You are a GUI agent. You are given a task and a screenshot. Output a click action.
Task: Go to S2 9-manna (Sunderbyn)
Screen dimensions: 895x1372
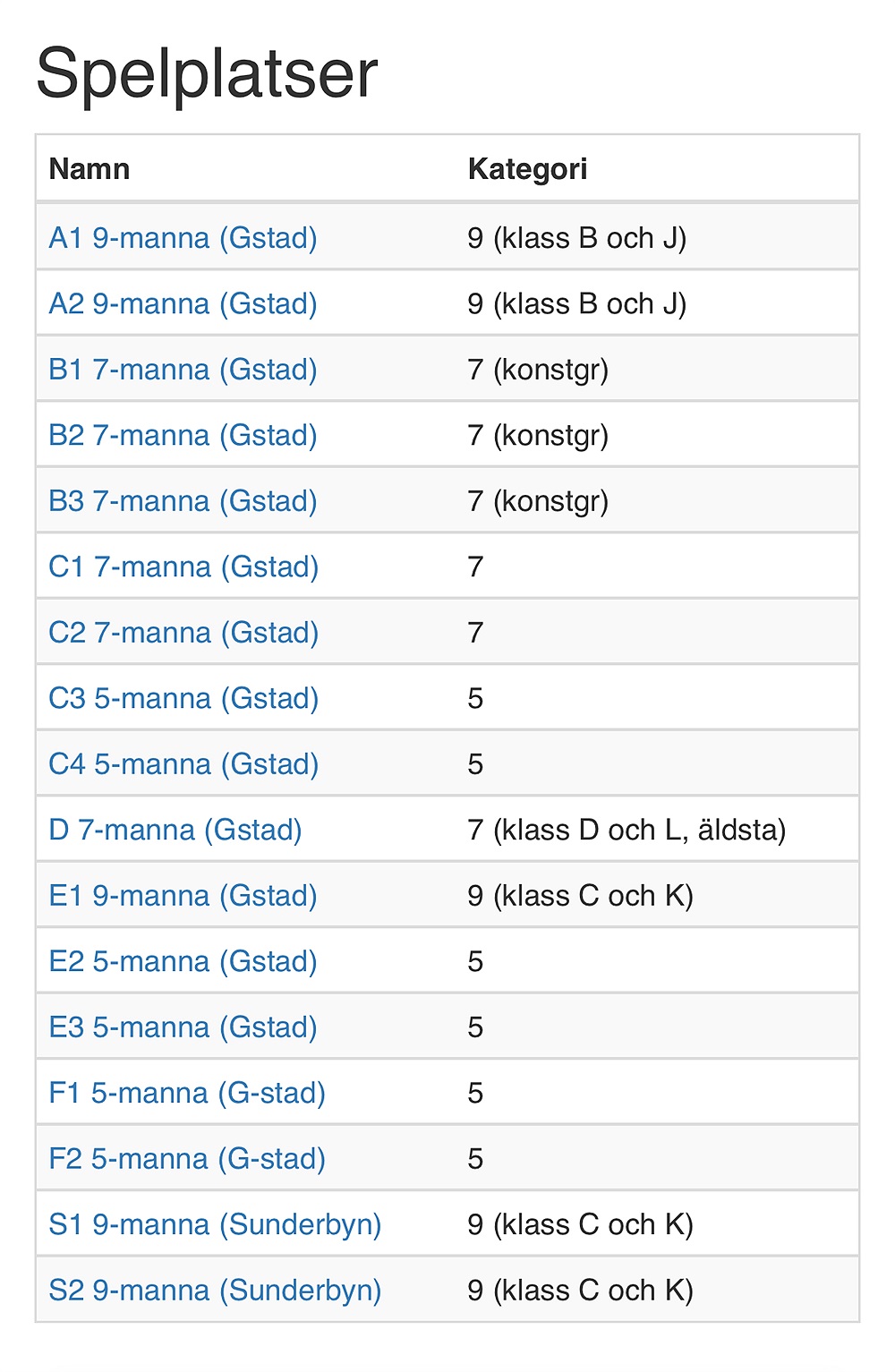click(x=215, y=1291)
